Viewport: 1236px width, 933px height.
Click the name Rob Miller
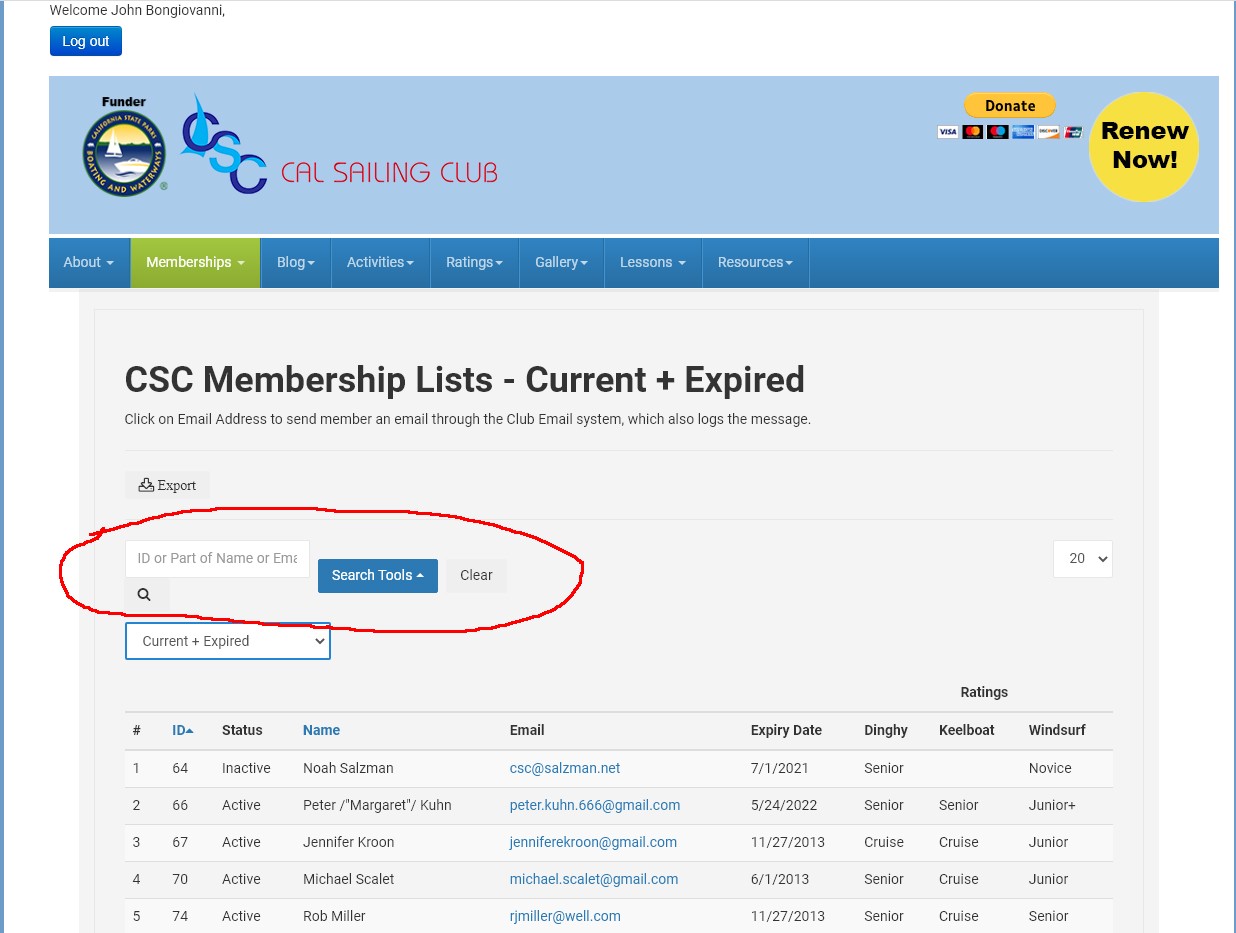click(x=334, y=916)
